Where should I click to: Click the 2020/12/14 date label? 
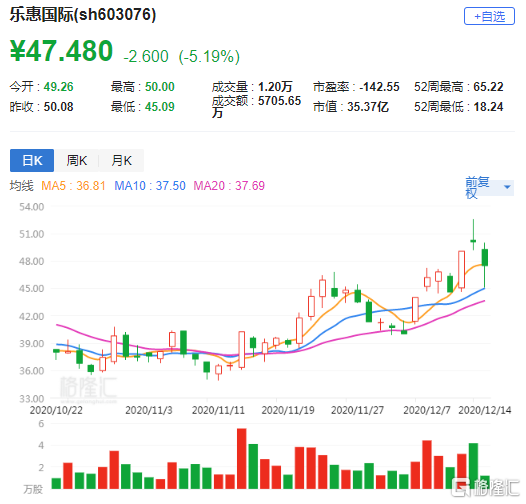click(485, 410)
